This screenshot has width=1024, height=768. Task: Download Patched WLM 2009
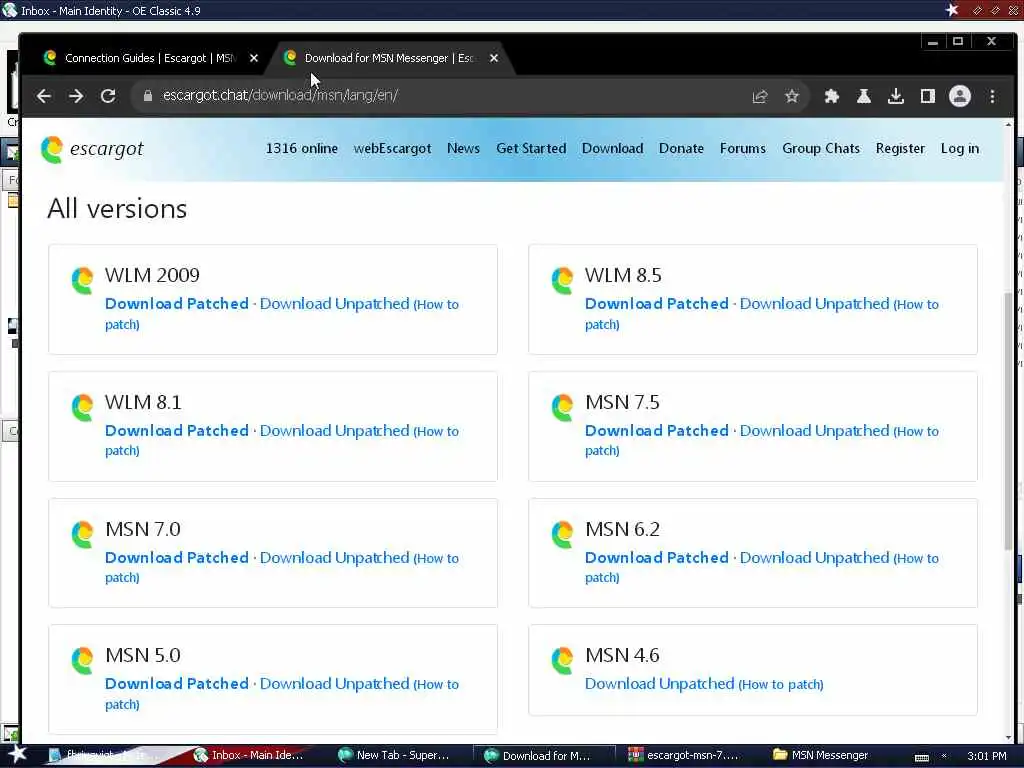click(x=177, y=304)
